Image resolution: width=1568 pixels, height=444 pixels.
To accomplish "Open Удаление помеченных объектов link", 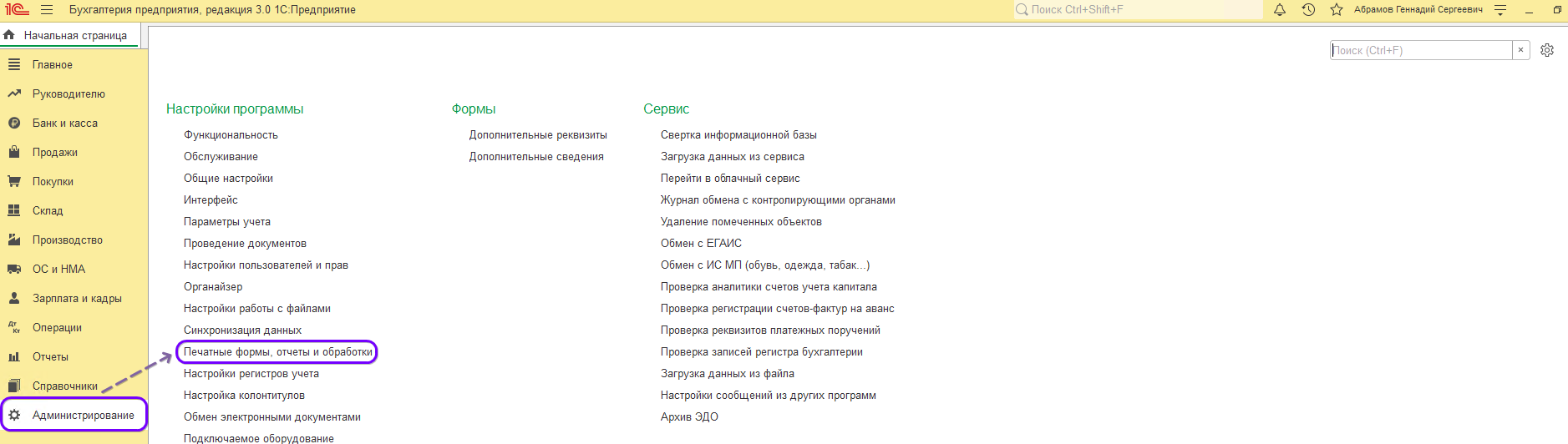I will coord(741,221).
